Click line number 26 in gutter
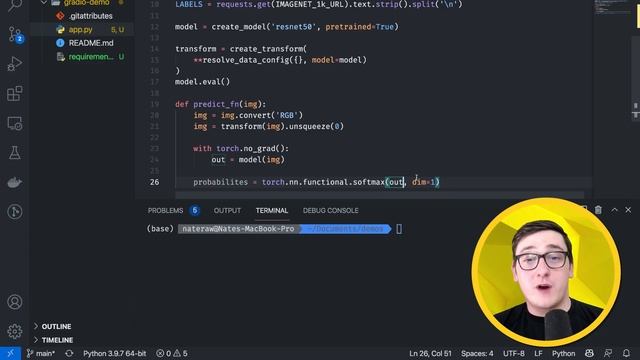The image size is (640, 360). 154,182
